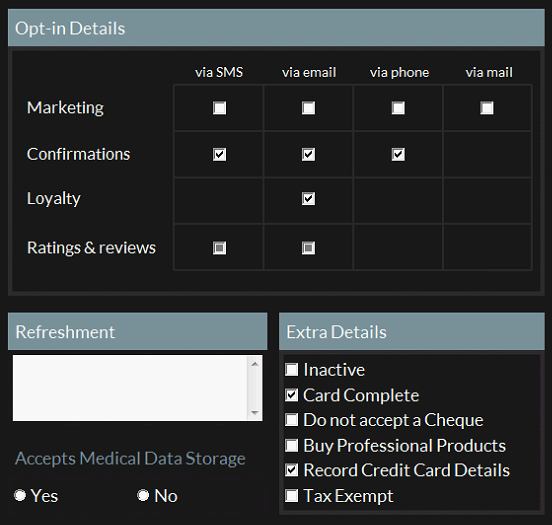
Task: Select No for Medical Data Storage
Action: click(143, 495)
